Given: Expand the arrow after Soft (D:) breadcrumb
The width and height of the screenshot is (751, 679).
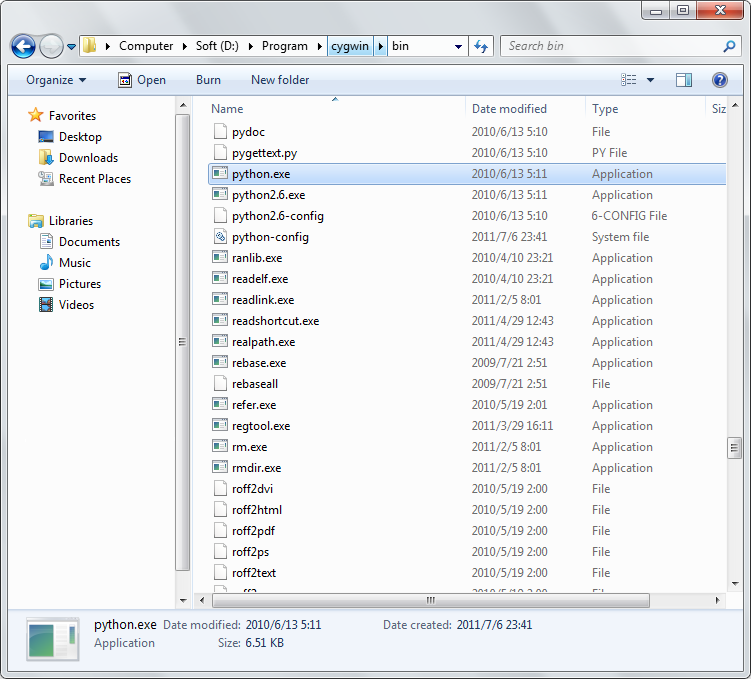Looking at the screenshot, I should pyautogui.click(x=250, y=46).
